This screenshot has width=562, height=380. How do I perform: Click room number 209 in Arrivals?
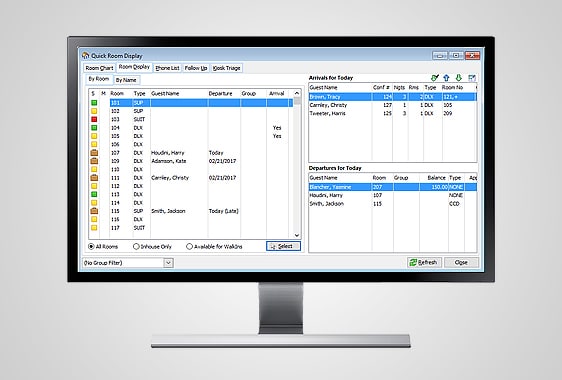[x=448, y=113]
